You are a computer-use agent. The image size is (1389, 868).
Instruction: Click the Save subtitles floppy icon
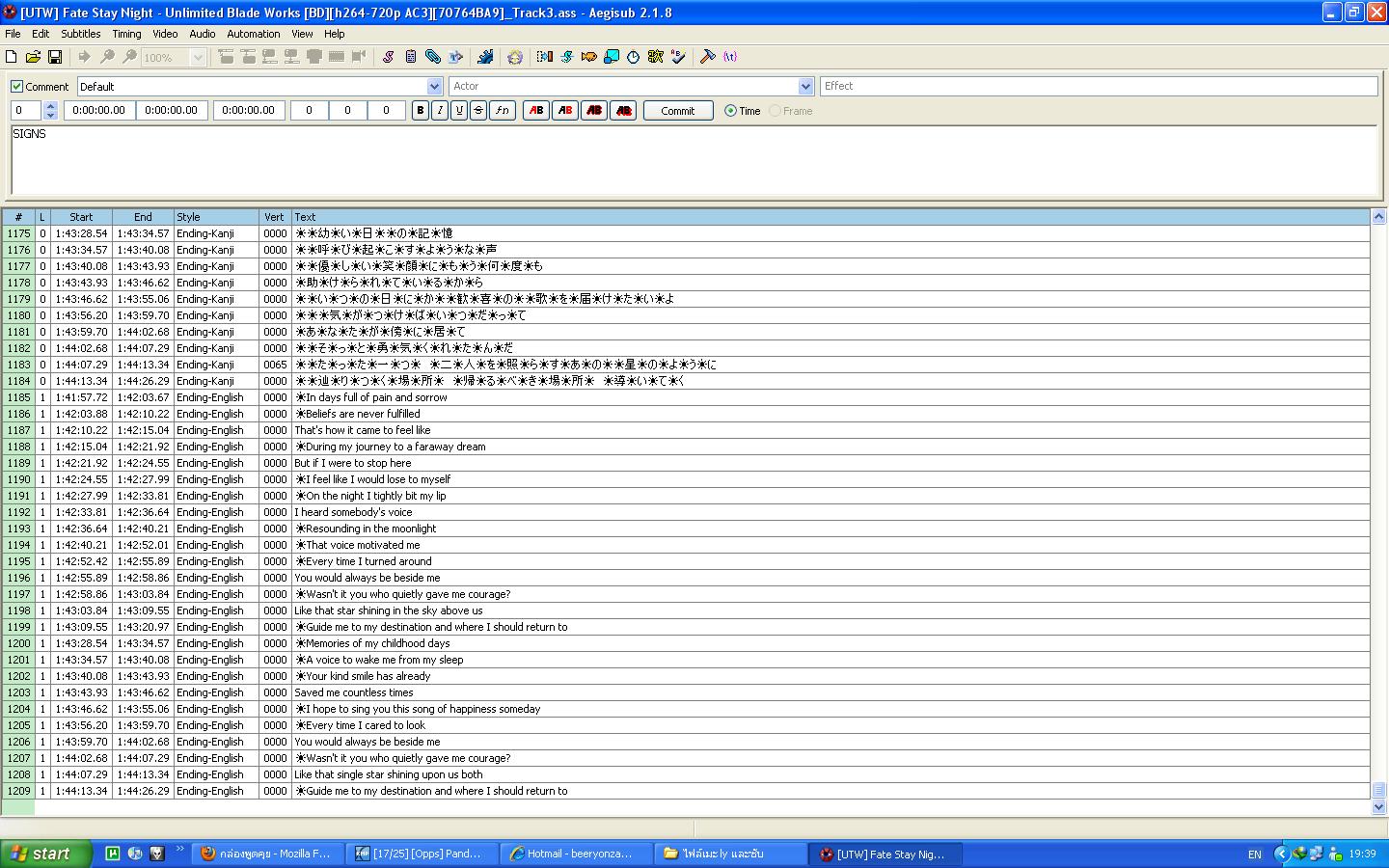tap(55, 57)
